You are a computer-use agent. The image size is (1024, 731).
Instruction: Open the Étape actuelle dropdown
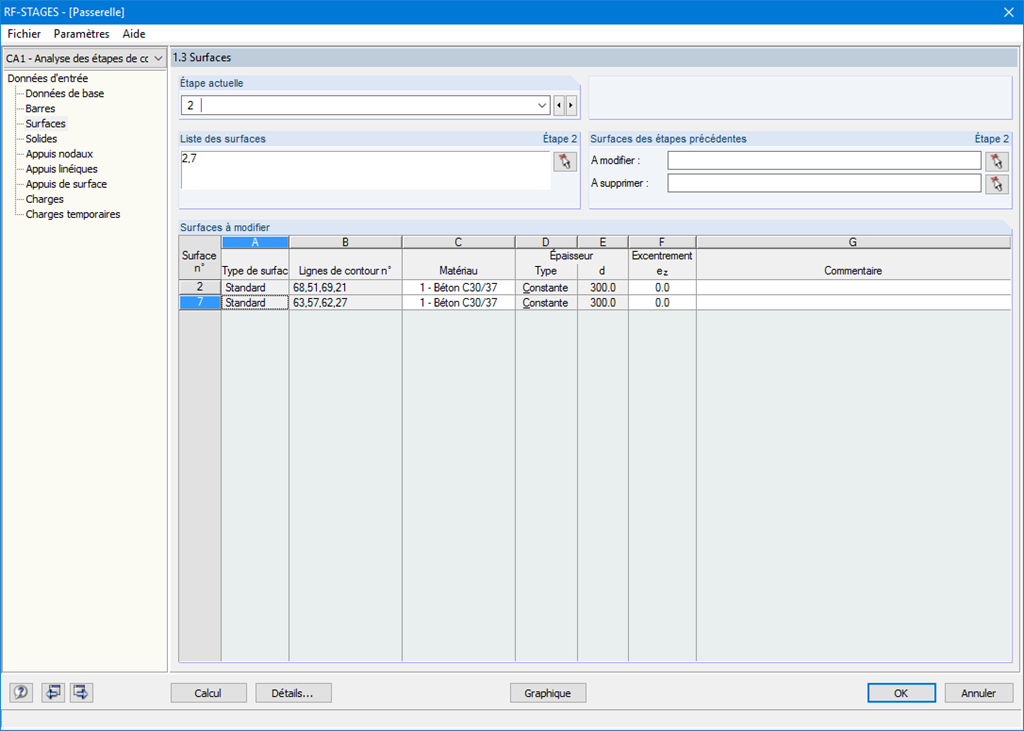tap(542, 105)
